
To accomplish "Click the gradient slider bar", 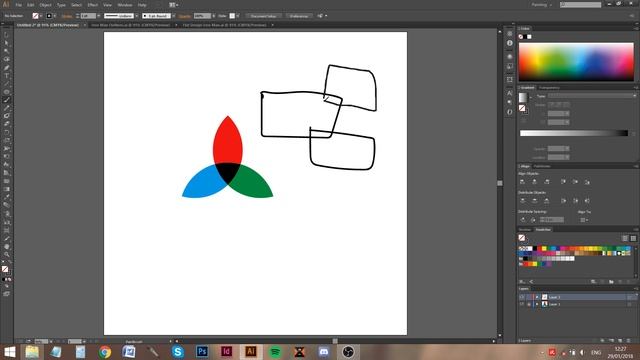I will click(573, 133).
